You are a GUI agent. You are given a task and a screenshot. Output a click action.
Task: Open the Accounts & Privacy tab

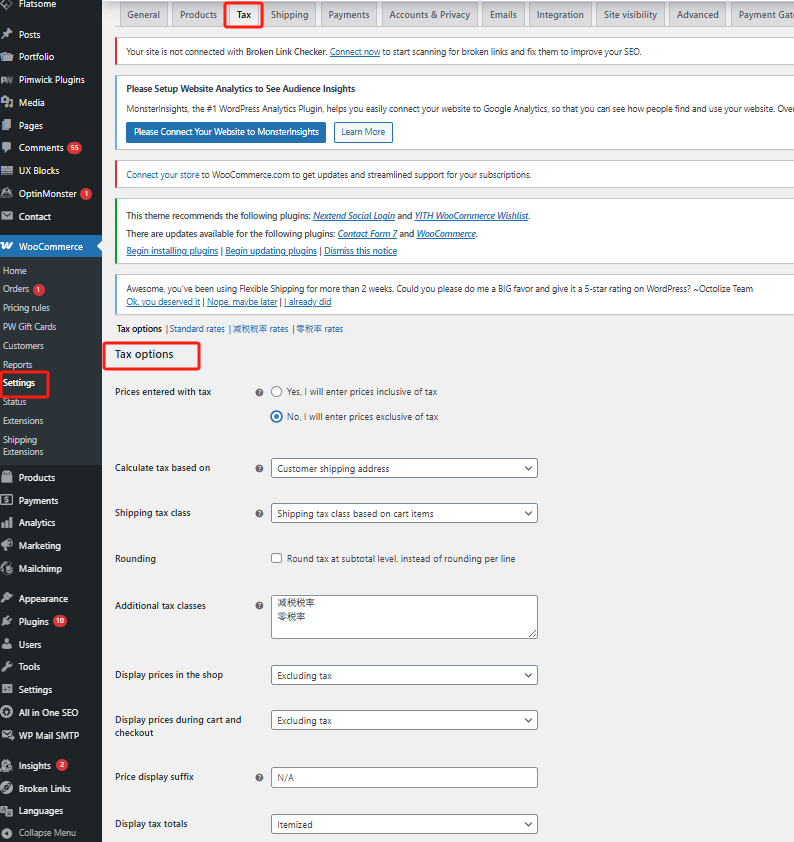pyautogui.click(x=429, y=14)
